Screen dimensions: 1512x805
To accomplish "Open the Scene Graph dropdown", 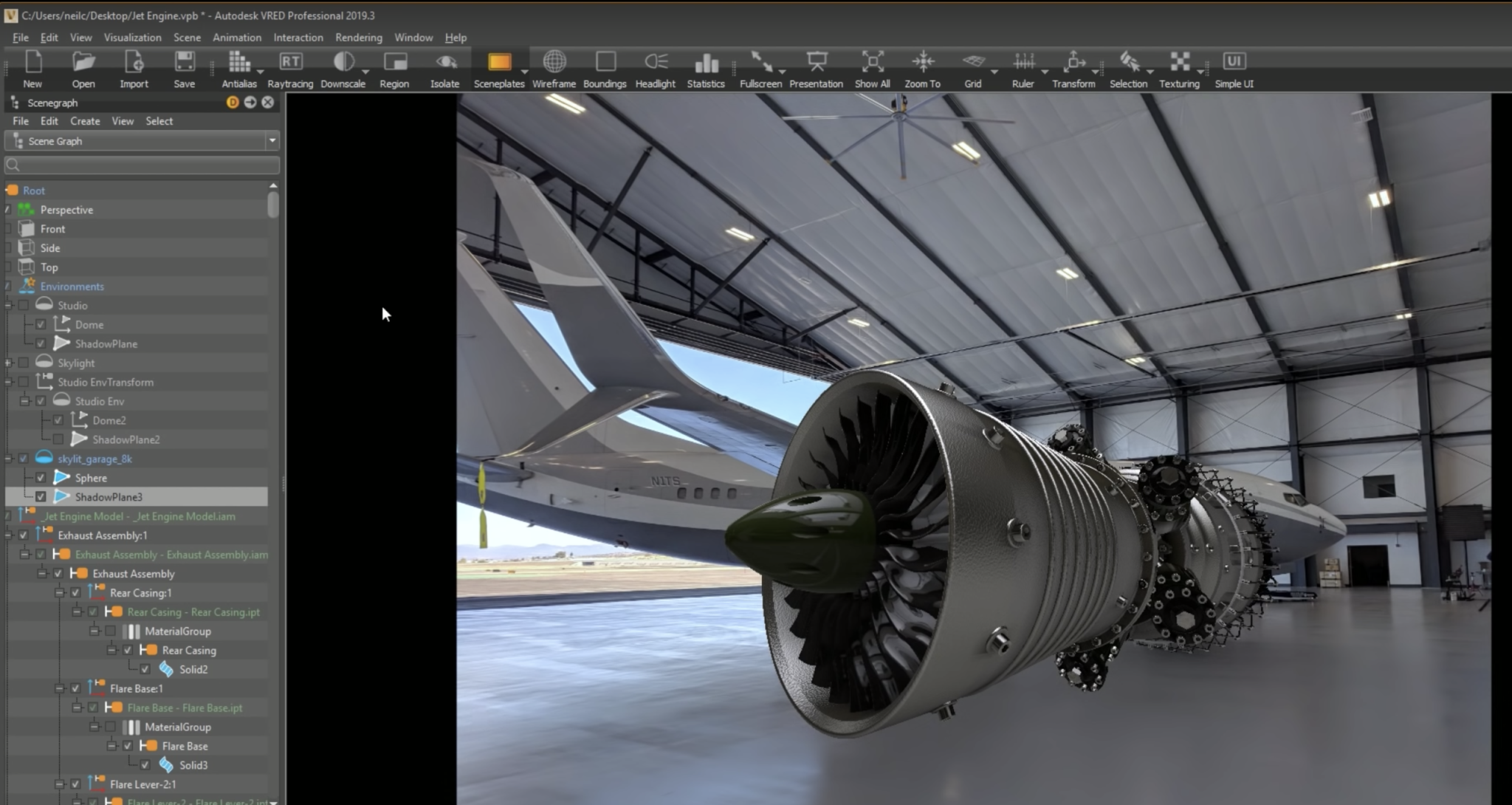I will point(272,141).
